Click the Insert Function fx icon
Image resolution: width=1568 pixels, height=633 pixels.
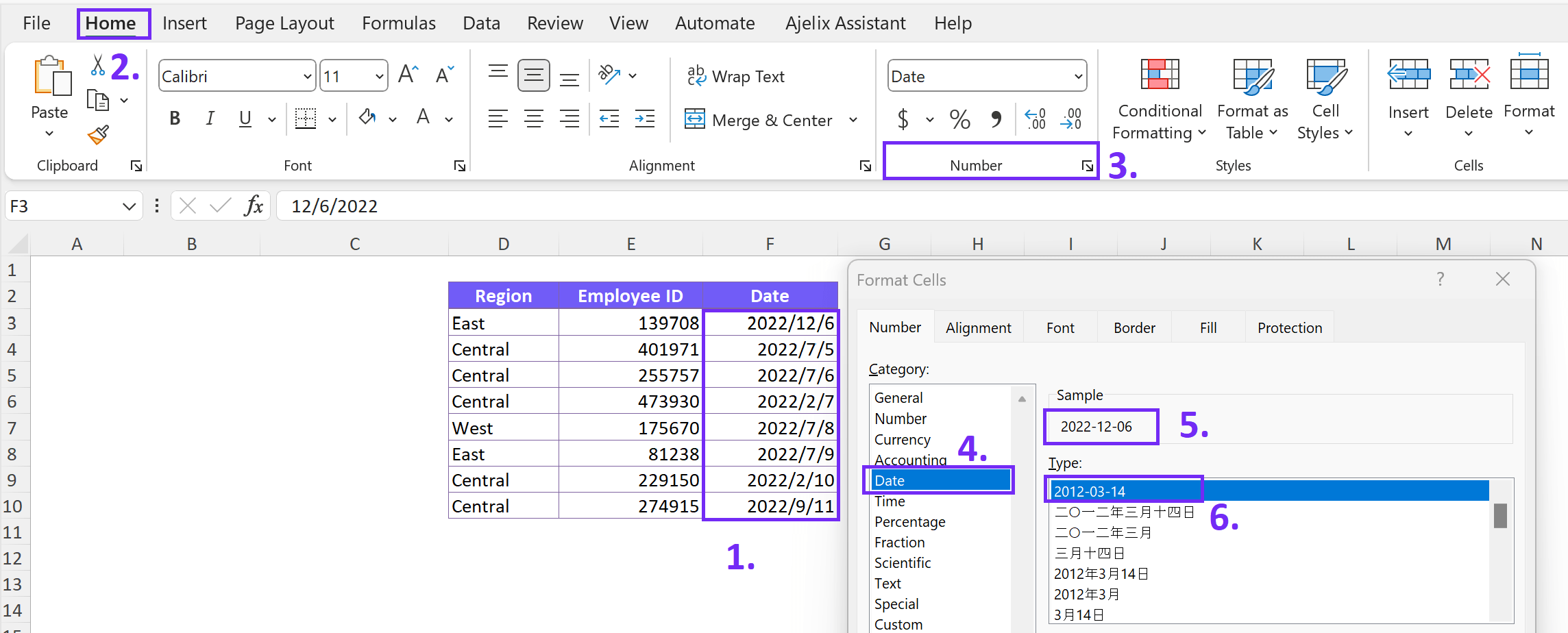[x=254, y=206]
